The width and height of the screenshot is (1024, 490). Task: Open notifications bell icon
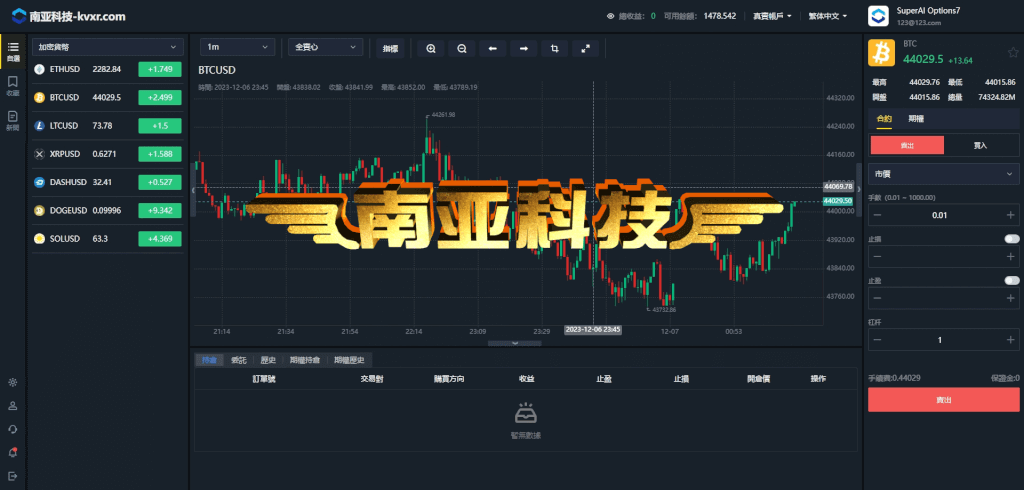pos(12,452)
